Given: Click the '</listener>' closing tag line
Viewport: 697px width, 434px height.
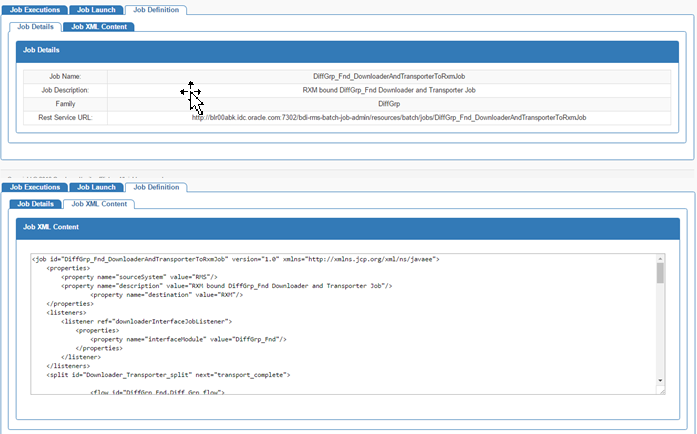Looking at the screenshot, I should 81,357.
